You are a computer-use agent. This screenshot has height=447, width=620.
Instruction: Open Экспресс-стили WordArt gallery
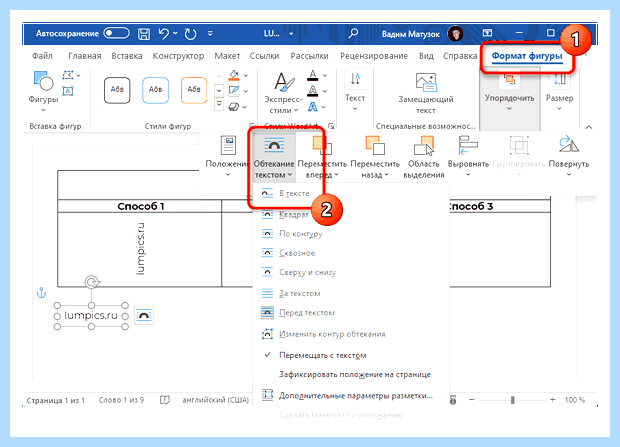pyautogui.click(x=283, y=93)
